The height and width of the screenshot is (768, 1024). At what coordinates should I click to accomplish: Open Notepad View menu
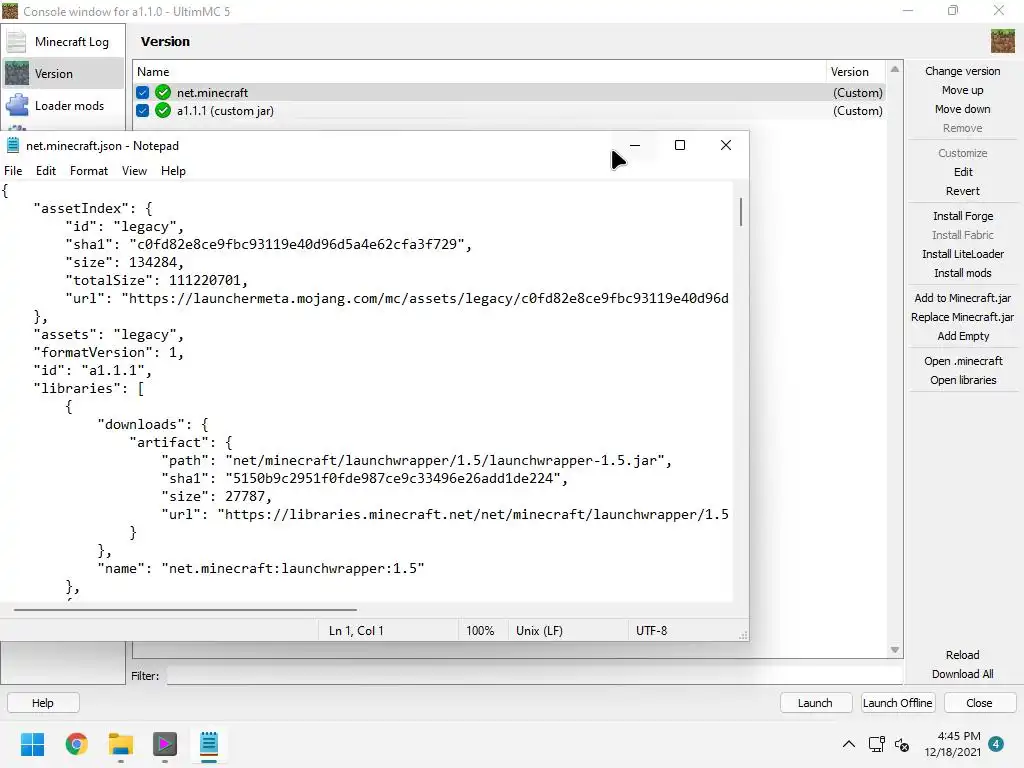134,170
